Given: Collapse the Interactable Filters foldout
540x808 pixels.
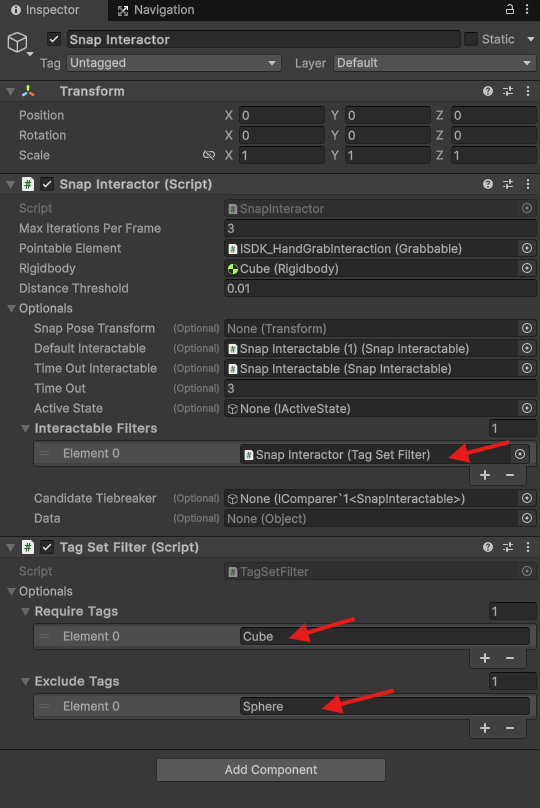Looking at the screenshot, I should pos(25,428).
